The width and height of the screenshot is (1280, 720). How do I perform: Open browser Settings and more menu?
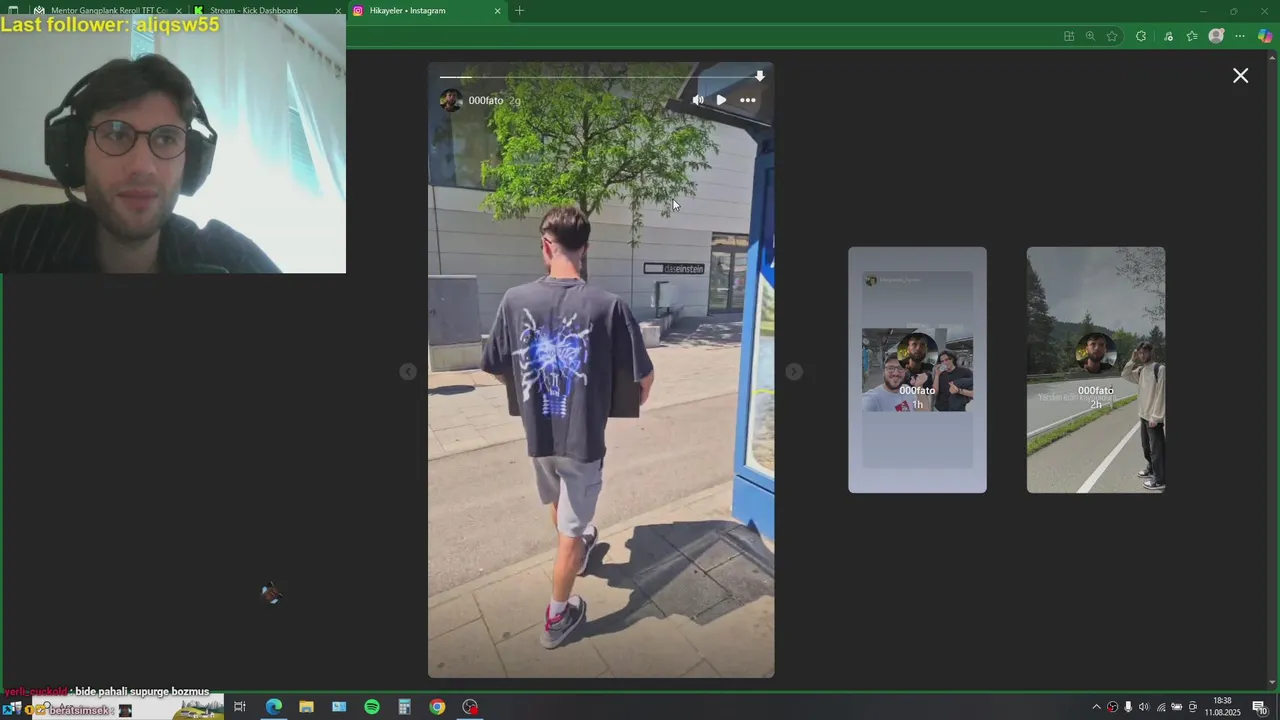point(1240,36)
